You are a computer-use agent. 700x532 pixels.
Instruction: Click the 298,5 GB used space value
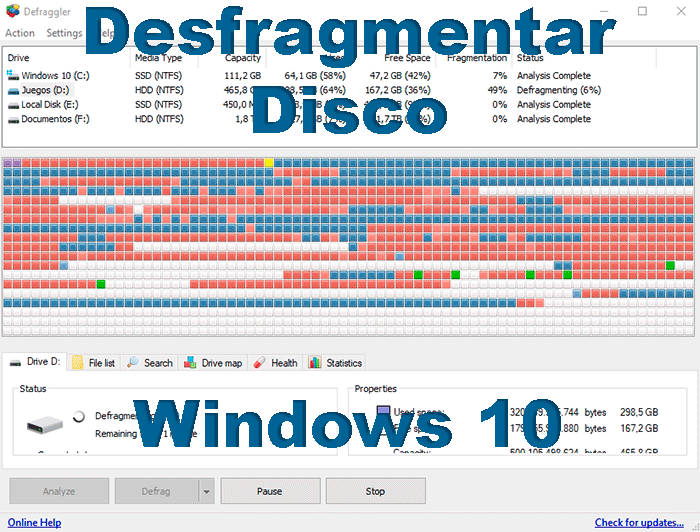click(639, 412)
